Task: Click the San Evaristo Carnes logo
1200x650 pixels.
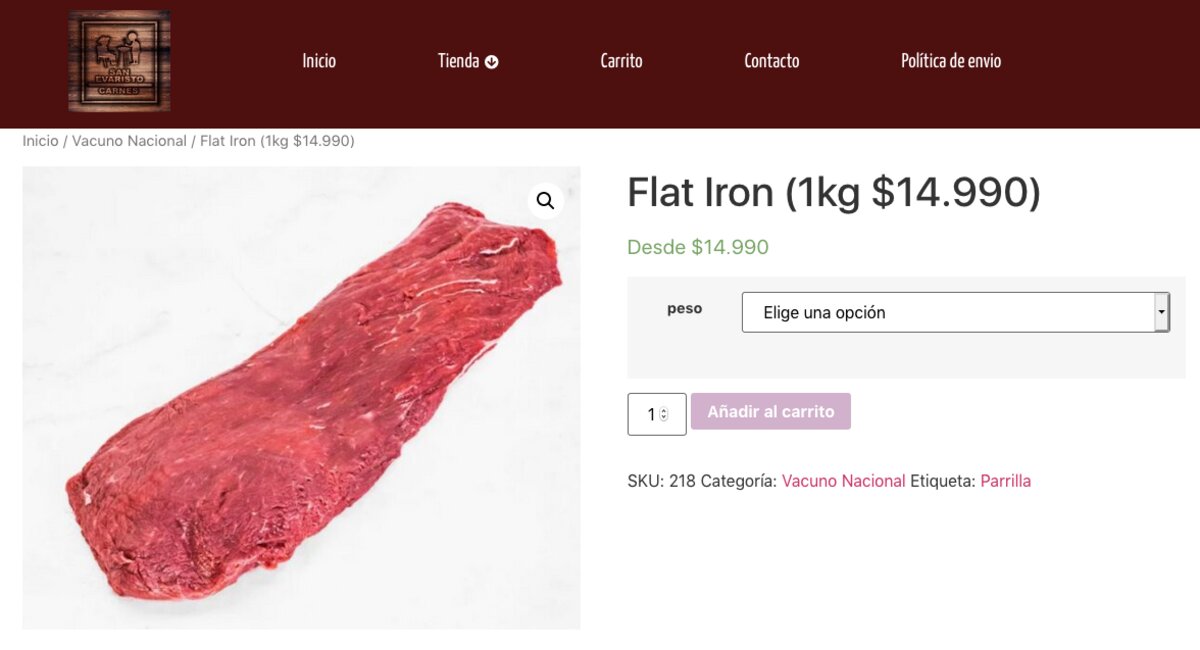Action: 119,61
